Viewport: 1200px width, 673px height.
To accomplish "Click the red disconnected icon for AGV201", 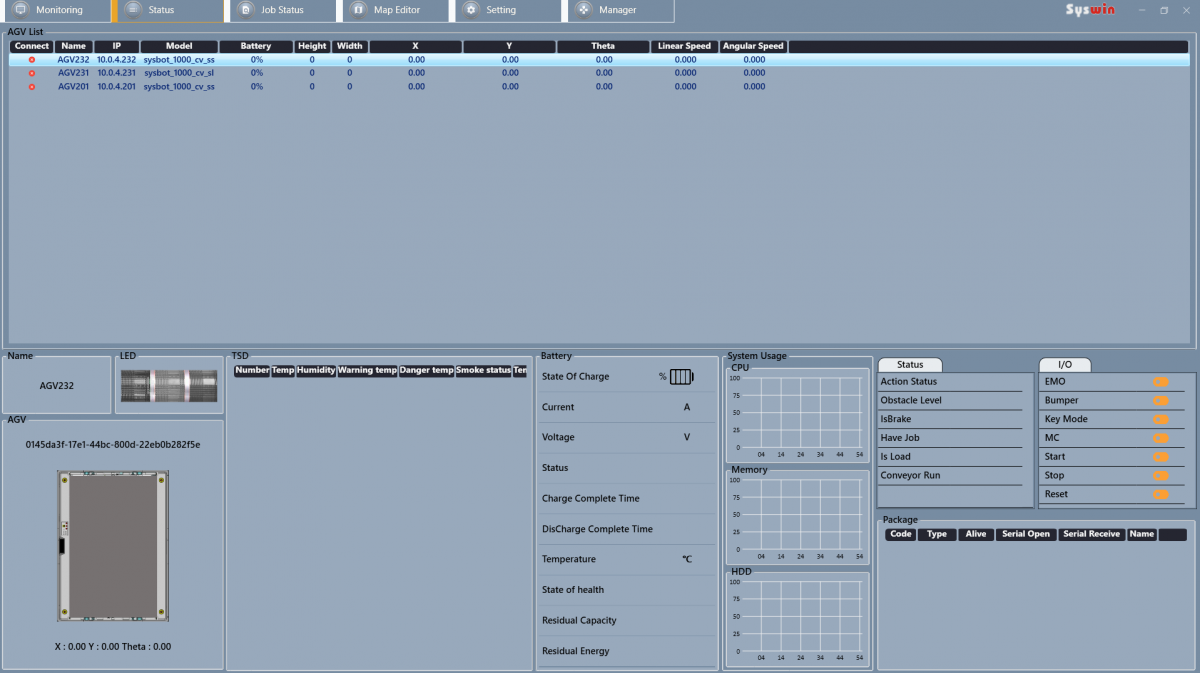I will (32, 87).
